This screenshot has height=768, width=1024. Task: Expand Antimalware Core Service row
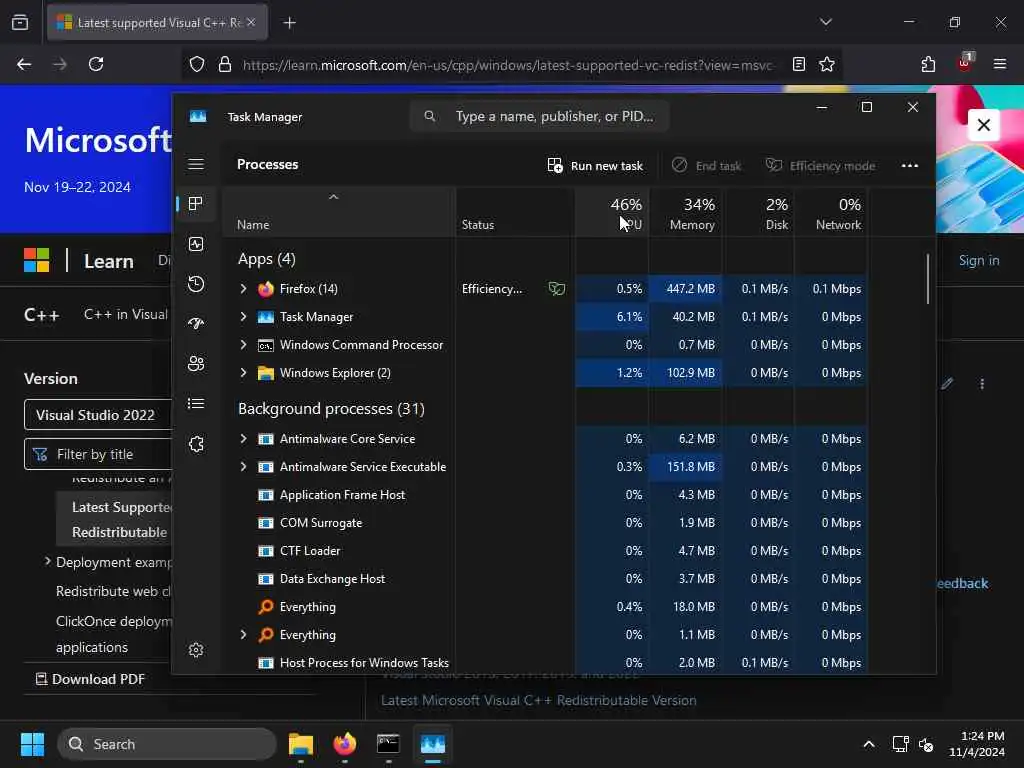point(243,439)
